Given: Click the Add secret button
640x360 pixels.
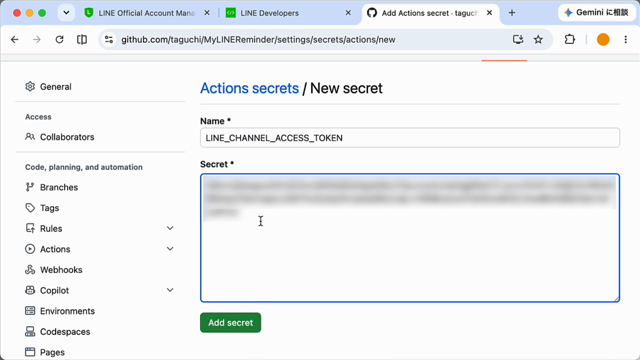Looking at the screenshot, I should pos(230,322).
